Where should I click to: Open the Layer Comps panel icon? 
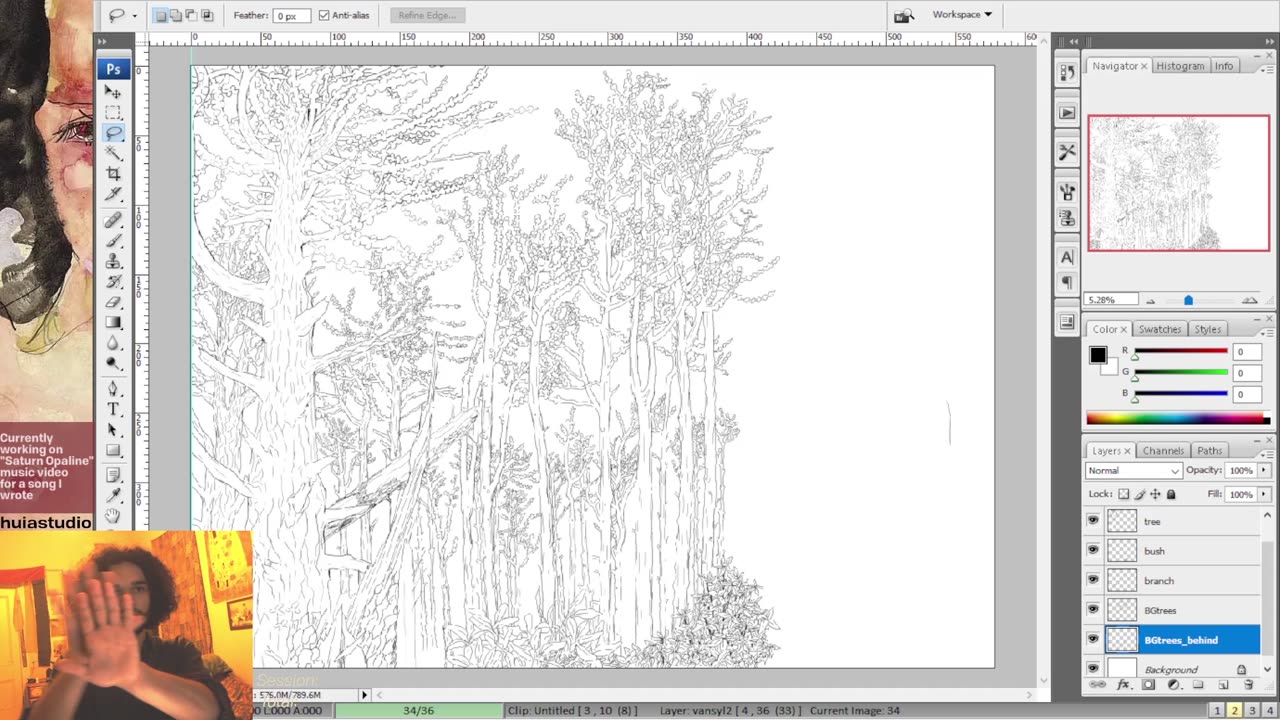1067,322
